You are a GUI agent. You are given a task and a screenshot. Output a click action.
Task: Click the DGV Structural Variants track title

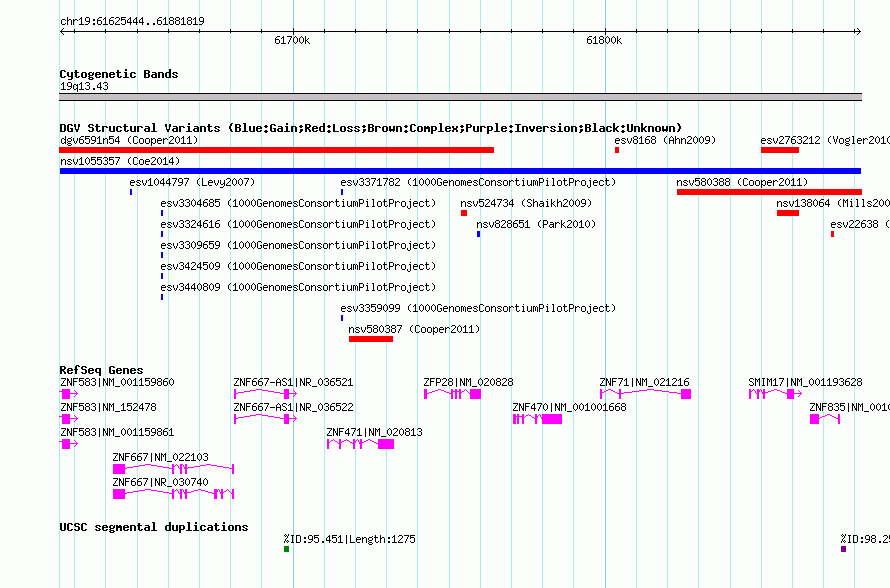point(371,128)
